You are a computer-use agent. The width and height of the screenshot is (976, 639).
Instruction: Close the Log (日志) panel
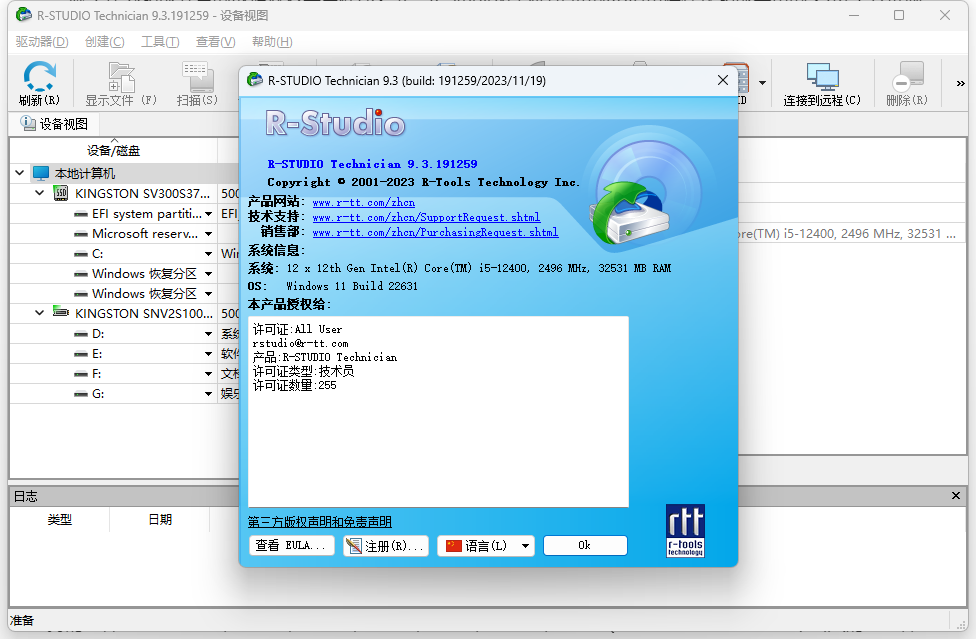pos(955,496)
